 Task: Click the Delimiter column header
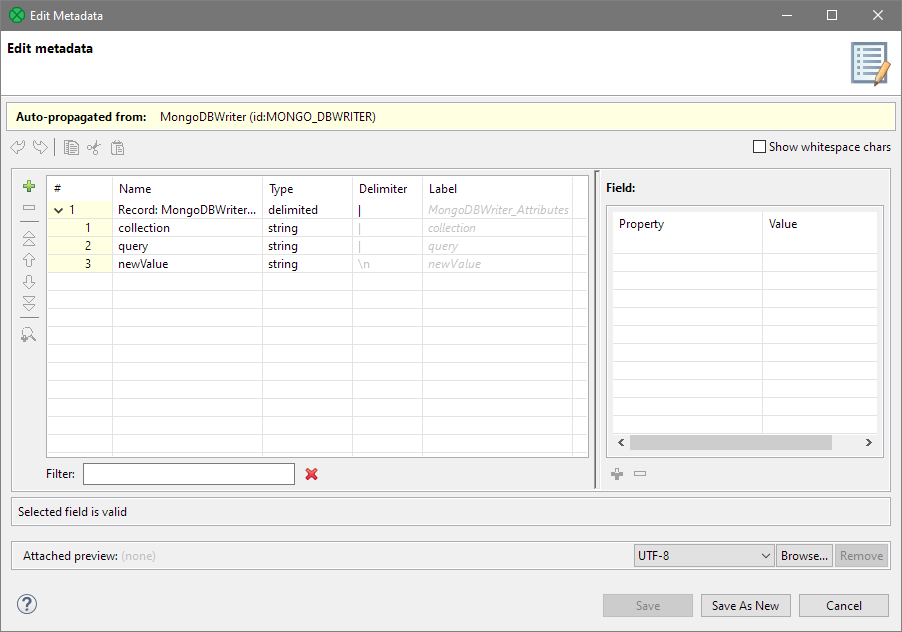click(387, 189)
